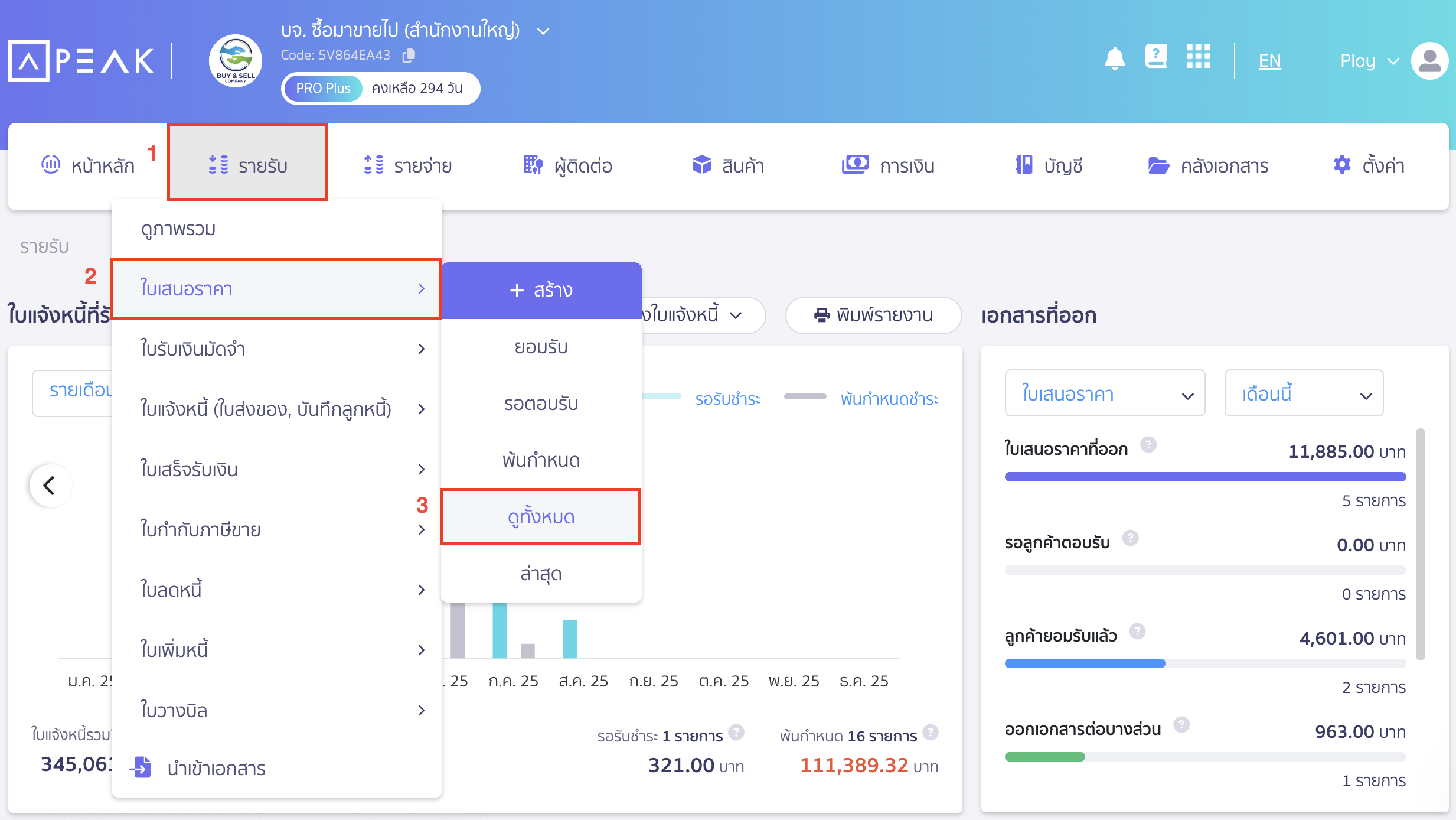
Task: Copy the company code
Action: click(x=409, y=56)
